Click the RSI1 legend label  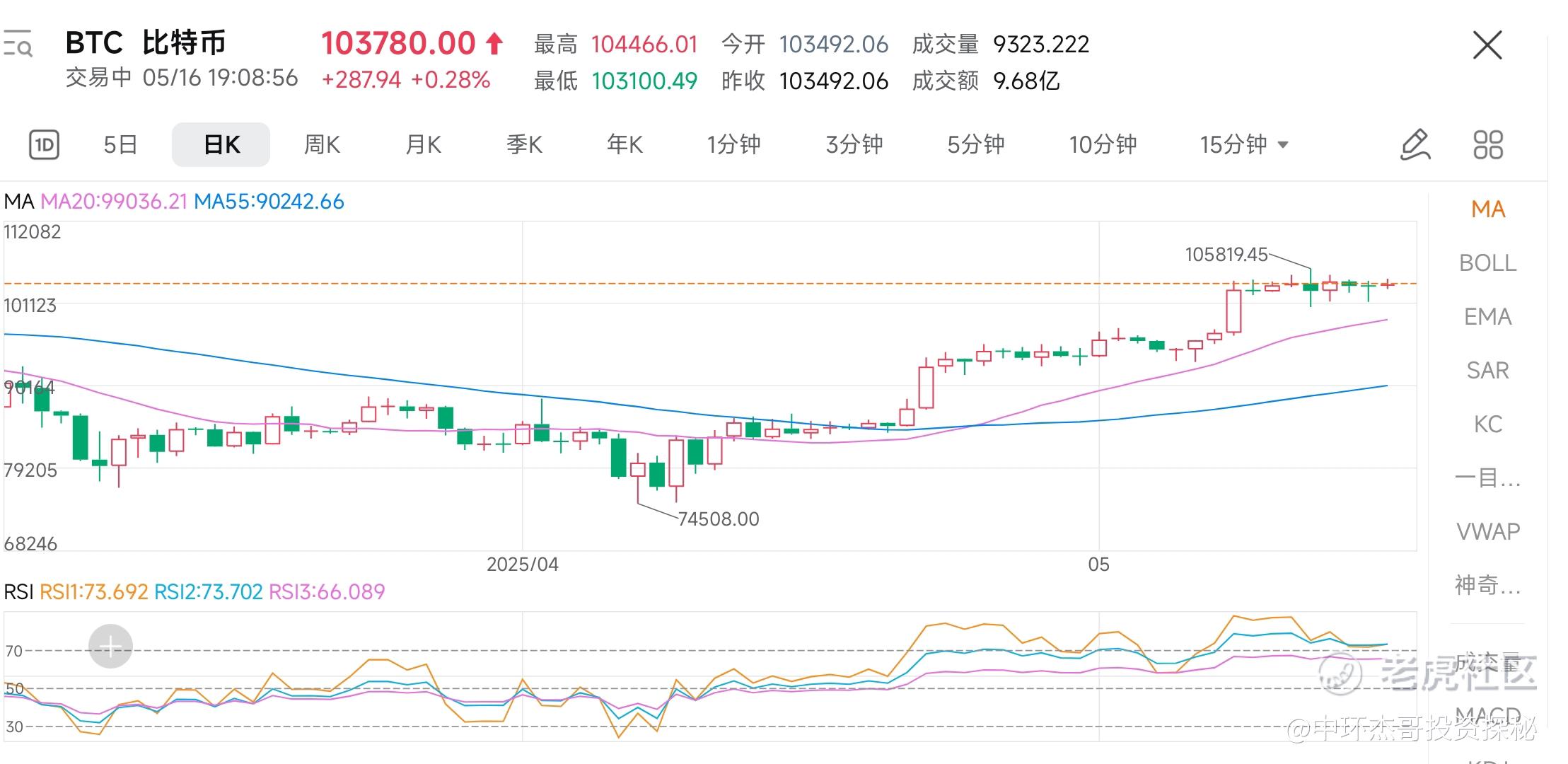[x=93, y=592]
